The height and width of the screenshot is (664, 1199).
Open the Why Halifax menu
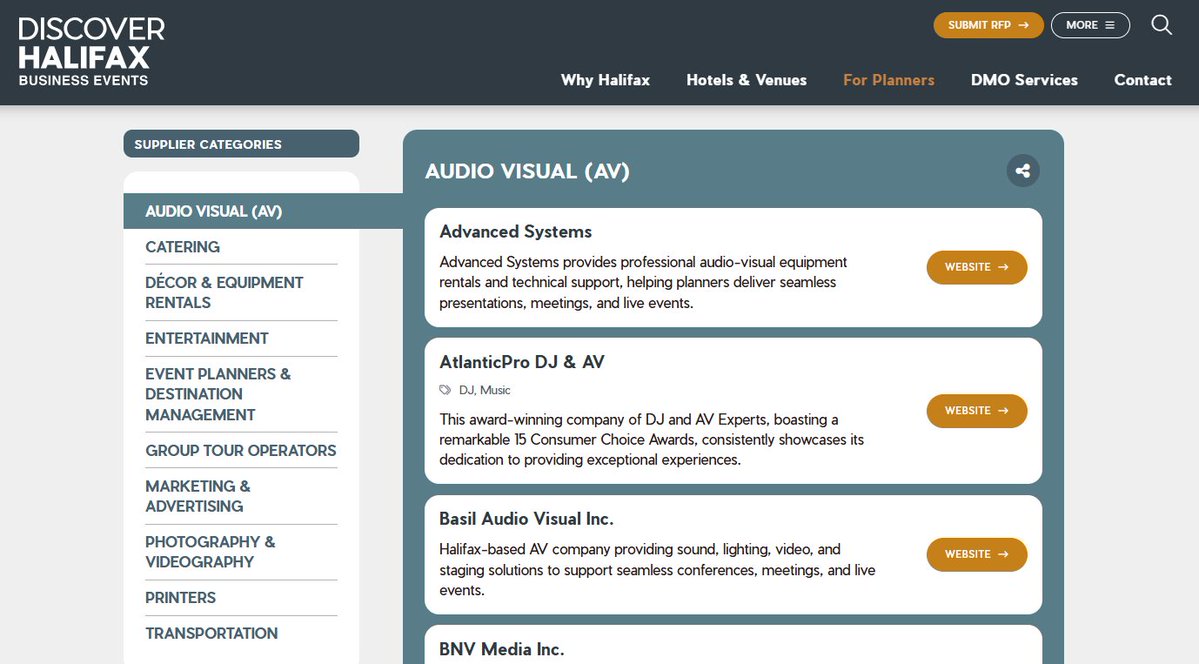click(606, 80)
